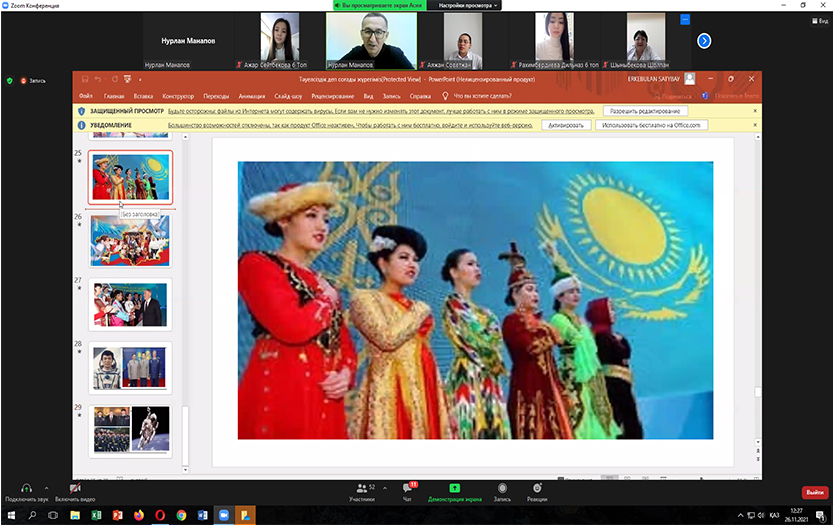The image size is (833, 525).
Task: Turn on video with the camera icon
Action: pos(75,487)
